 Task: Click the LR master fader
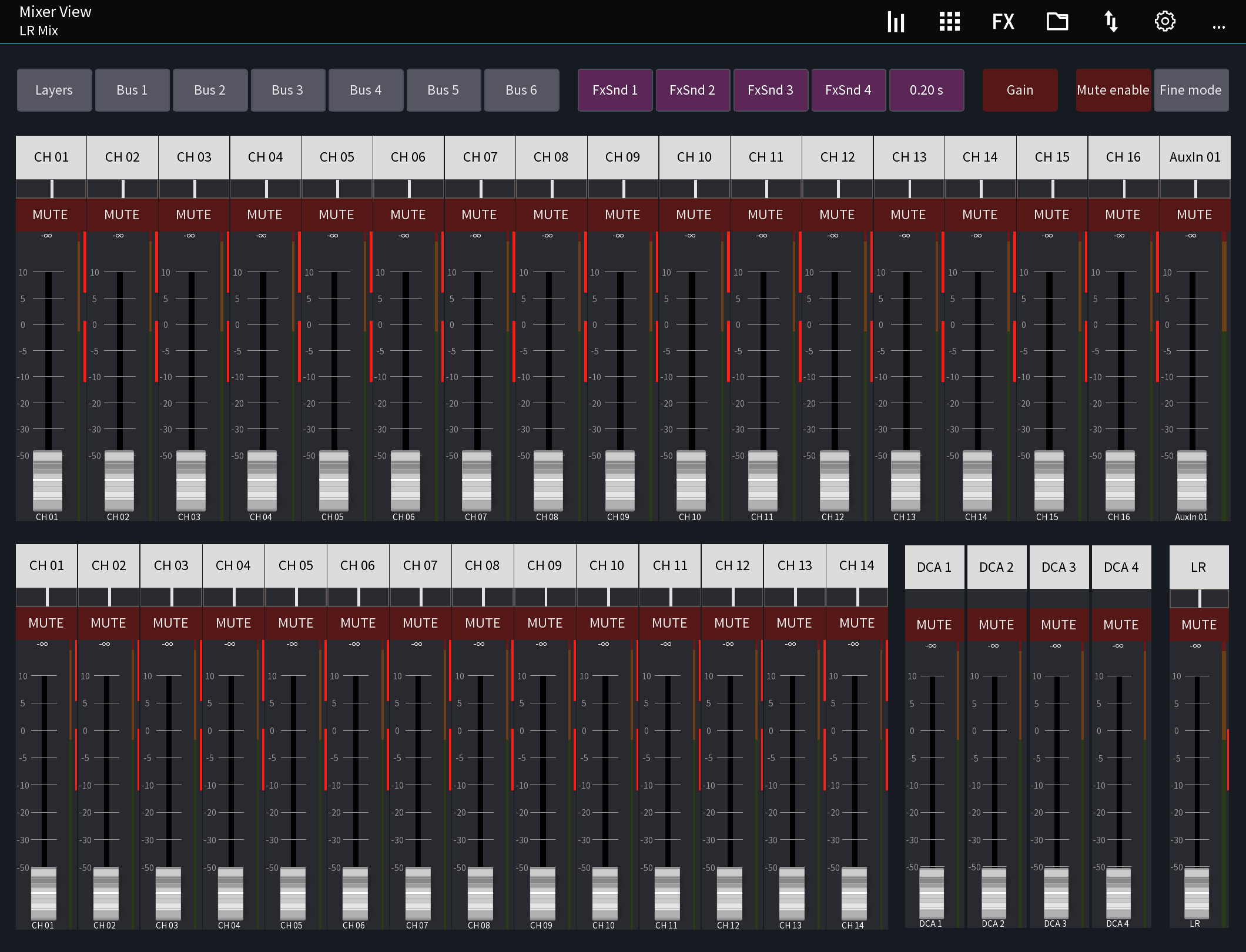coord(1198,893)
